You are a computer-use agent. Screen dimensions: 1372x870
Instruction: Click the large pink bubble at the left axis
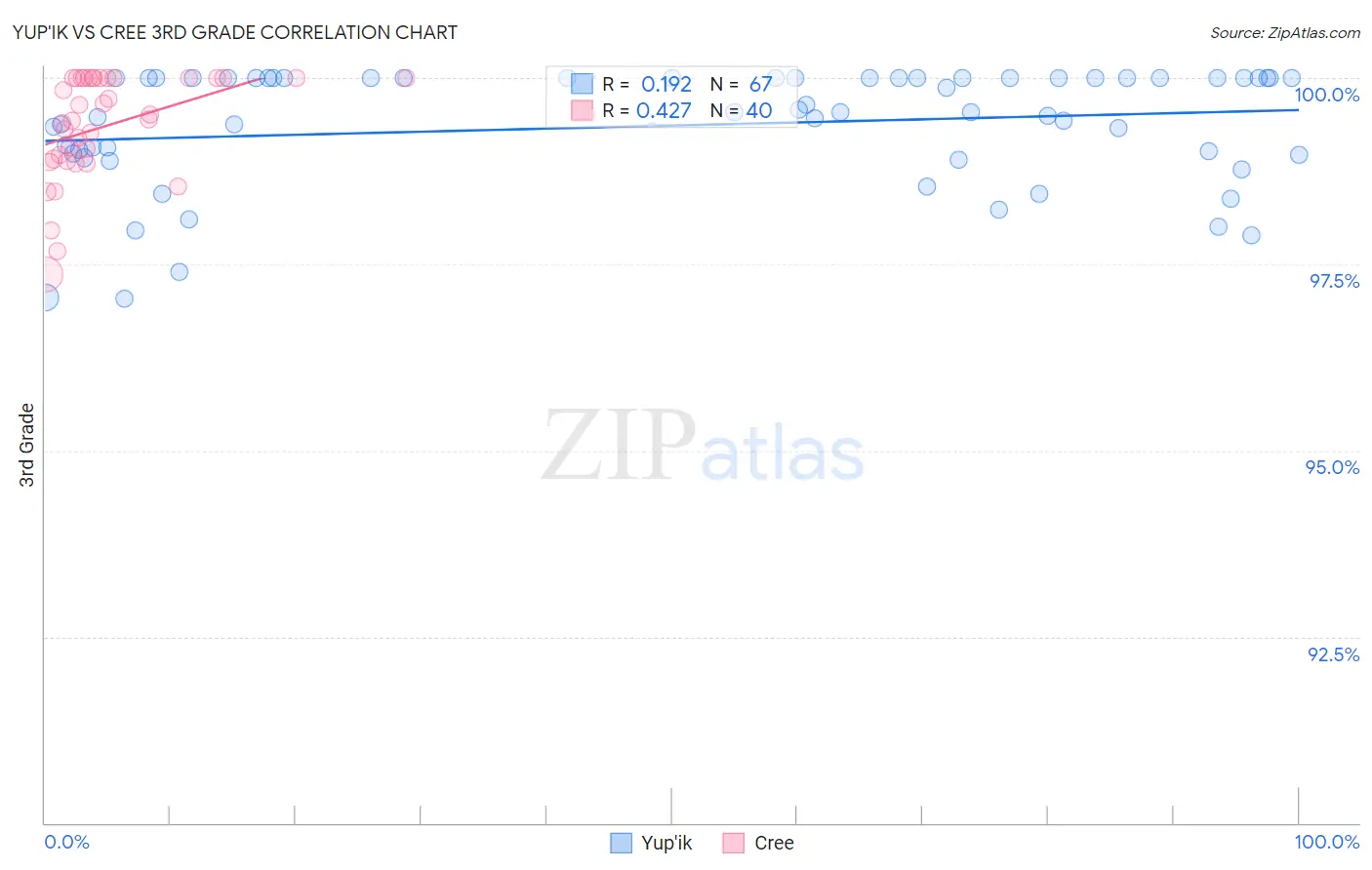coord(45,274)
